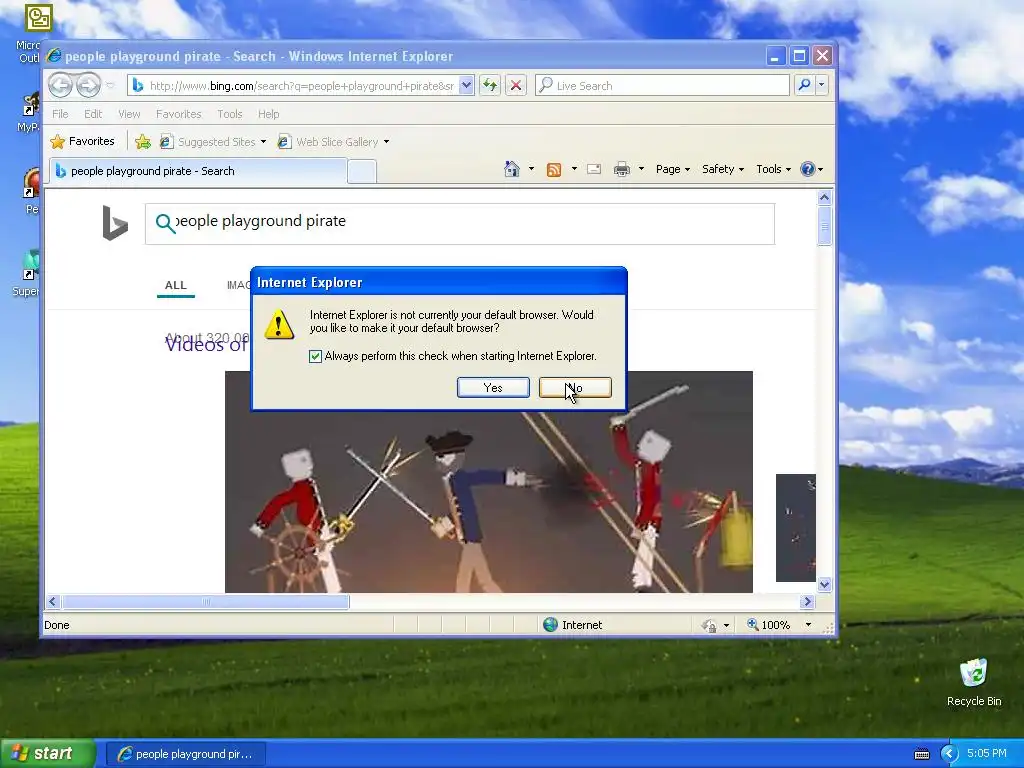This screenshot has height=768, width=1024.
Task: Click the Refresh page icon
Action: 490,85
